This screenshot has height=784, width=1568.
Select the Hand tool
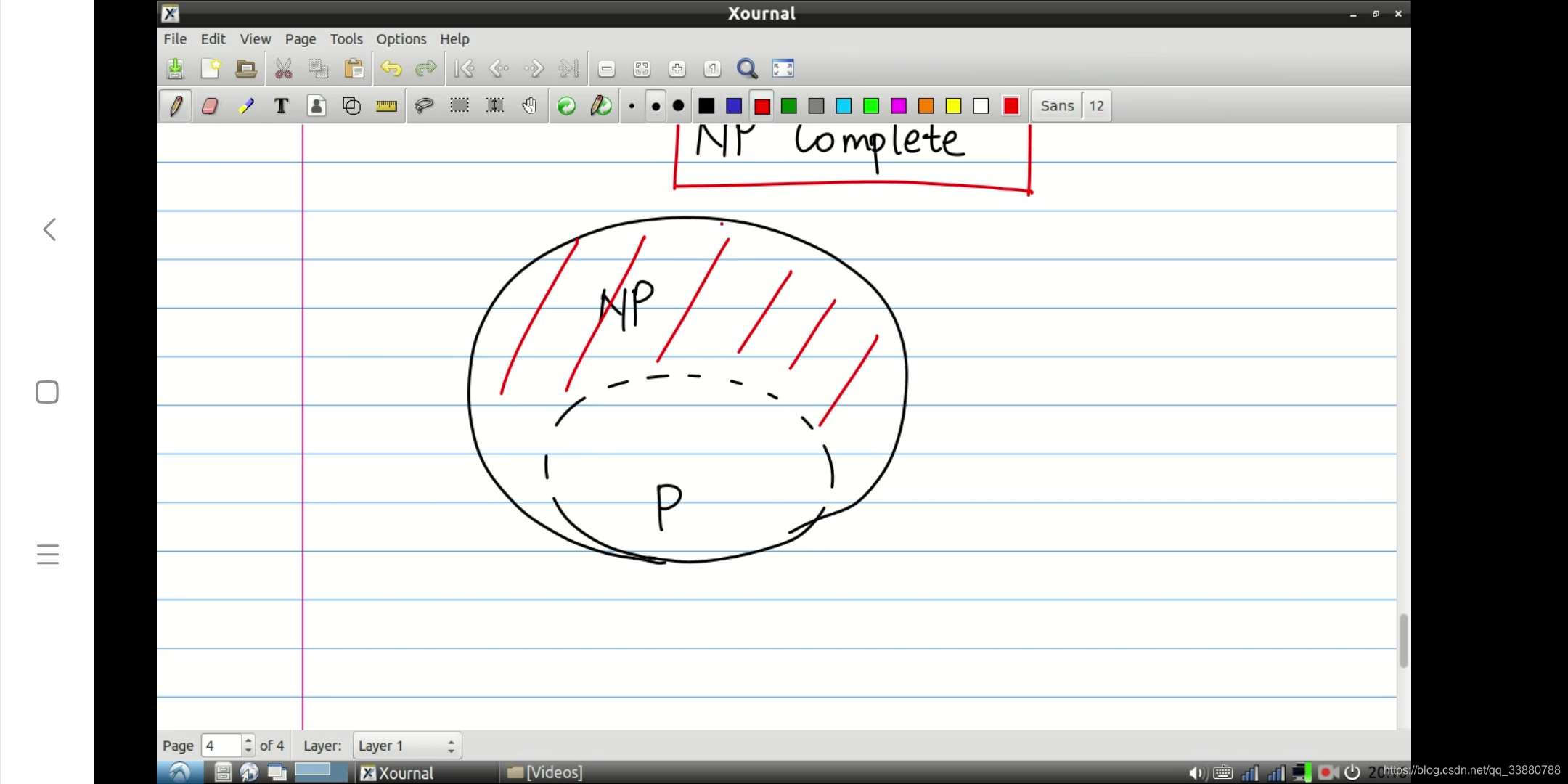click(530, 106)
